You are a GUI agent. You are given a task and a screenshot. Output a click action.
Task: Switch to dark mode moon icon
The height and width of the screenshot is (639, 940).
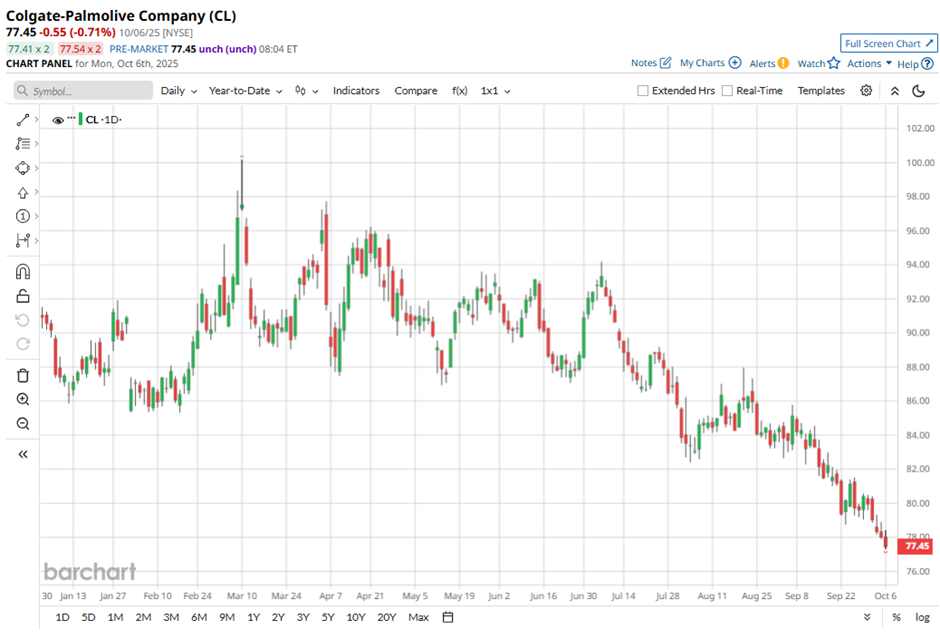click(x=918, y=91)
